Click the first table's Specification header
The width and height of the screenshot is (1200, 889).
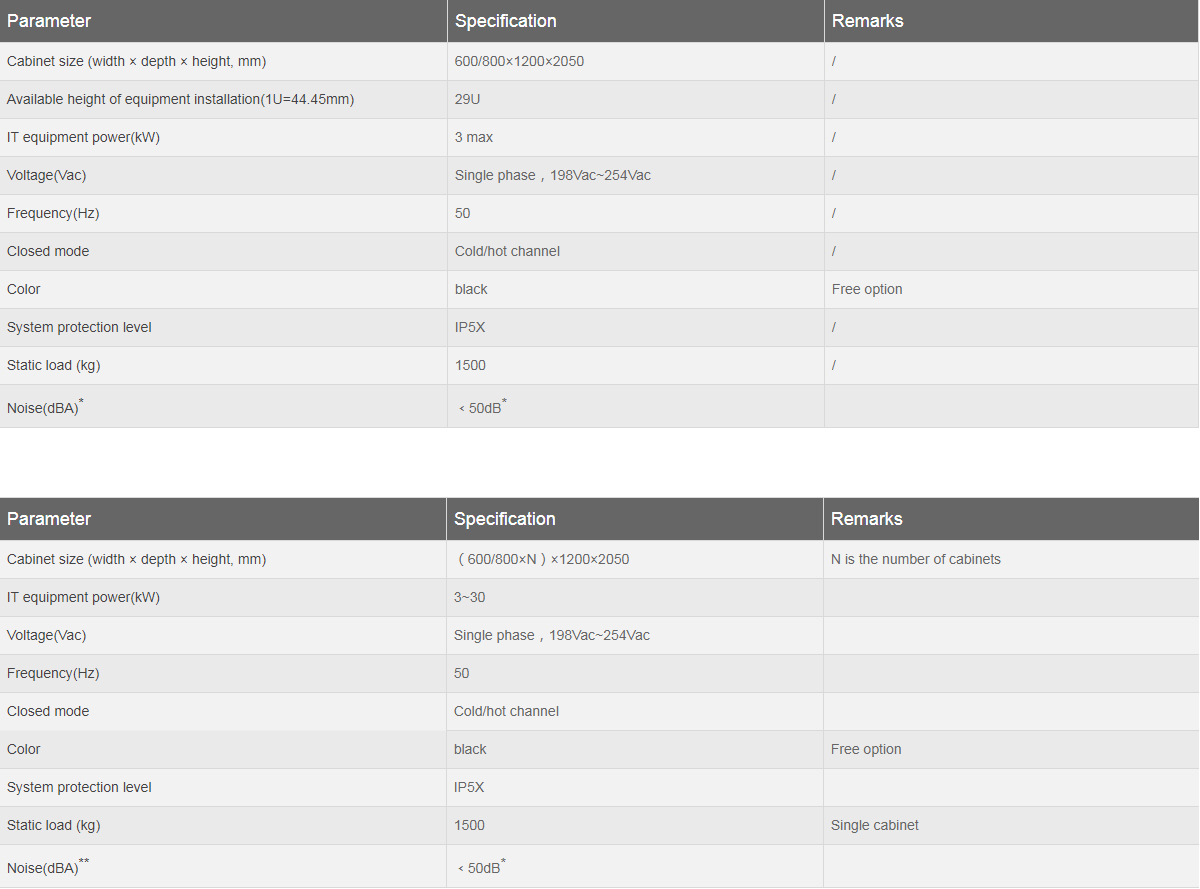(505, 21)
